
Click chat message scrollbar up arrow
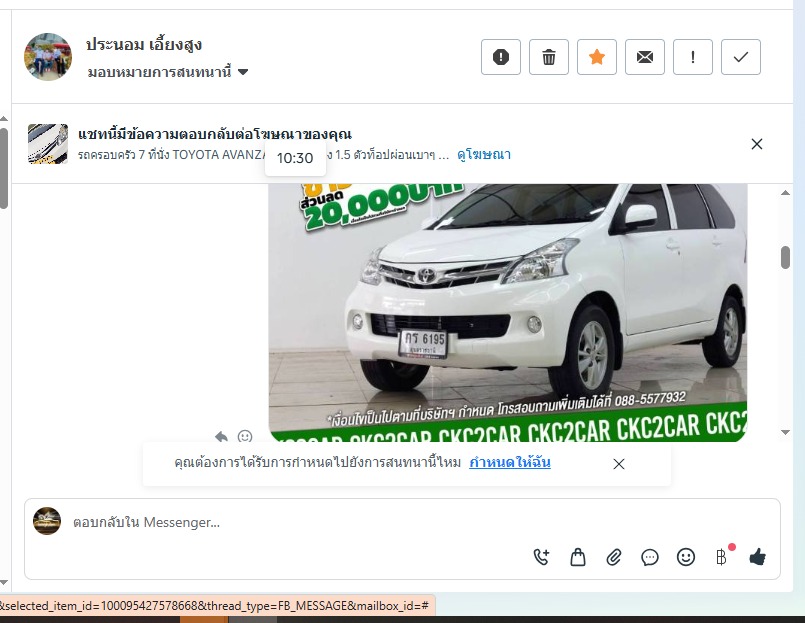[785, 193]
